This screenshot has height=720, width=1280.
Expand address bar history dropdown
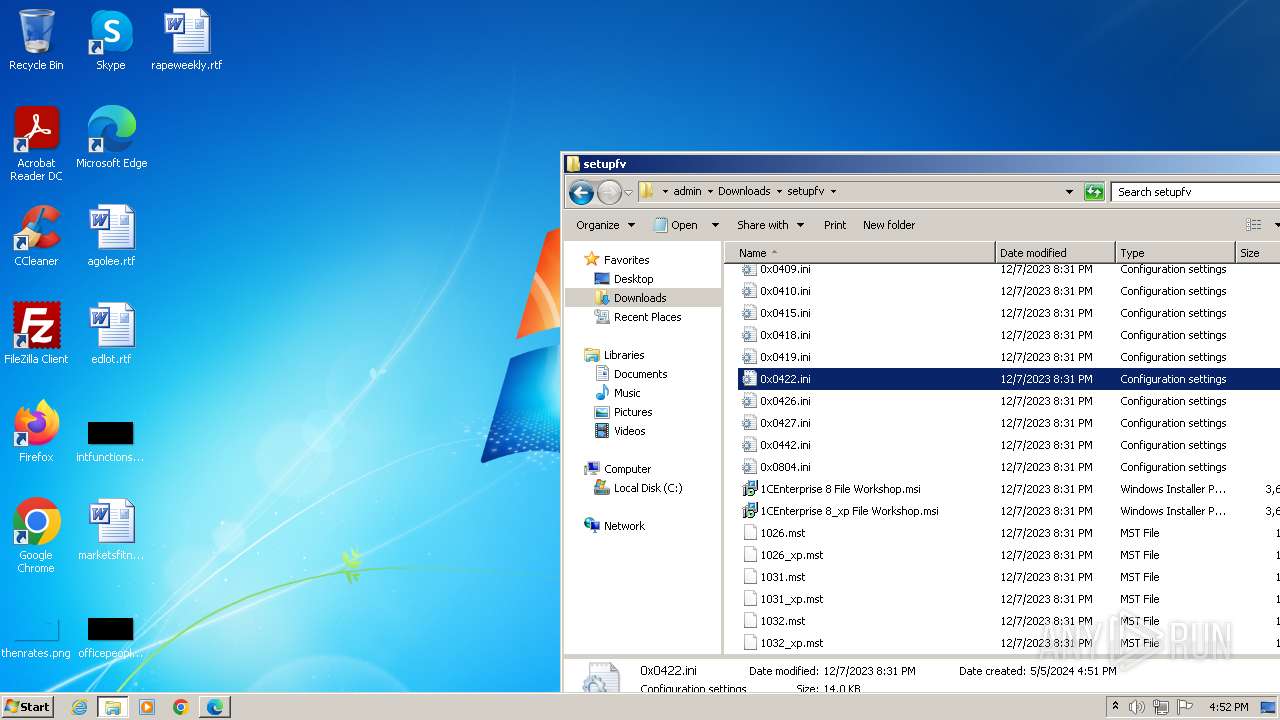point(1069,192)
